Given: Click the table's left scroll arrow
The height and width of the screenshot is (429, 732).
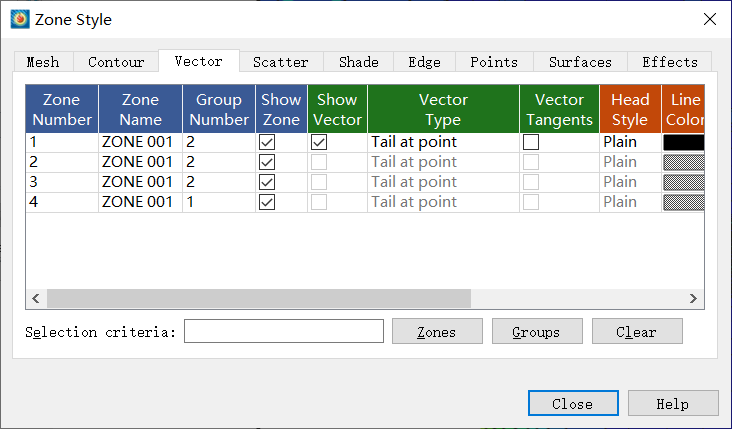Looking at the screenshot, I should tap(36, 298).
